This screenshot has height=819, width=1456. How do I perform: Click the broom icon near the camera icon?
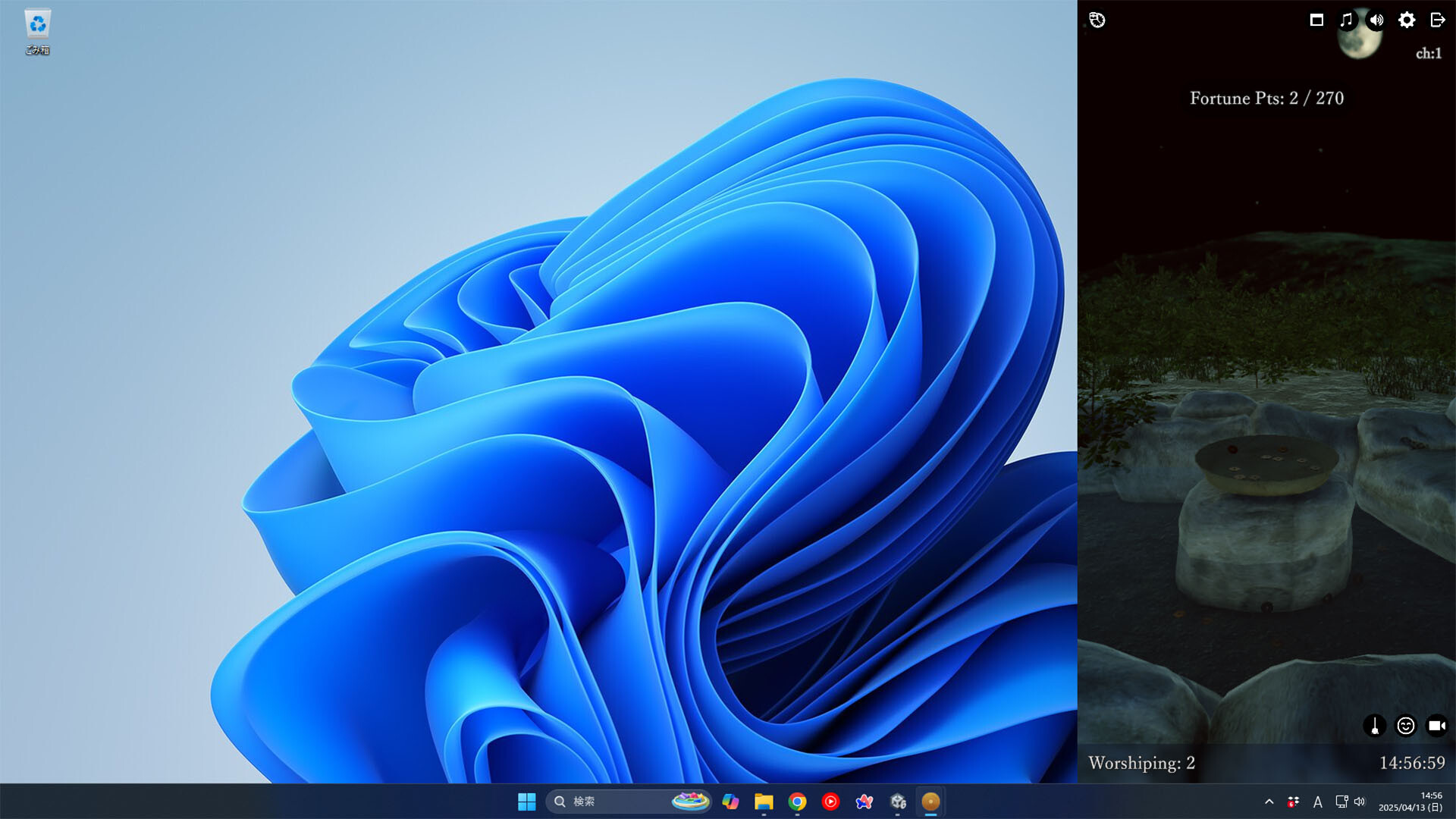tap(1375, 726)
